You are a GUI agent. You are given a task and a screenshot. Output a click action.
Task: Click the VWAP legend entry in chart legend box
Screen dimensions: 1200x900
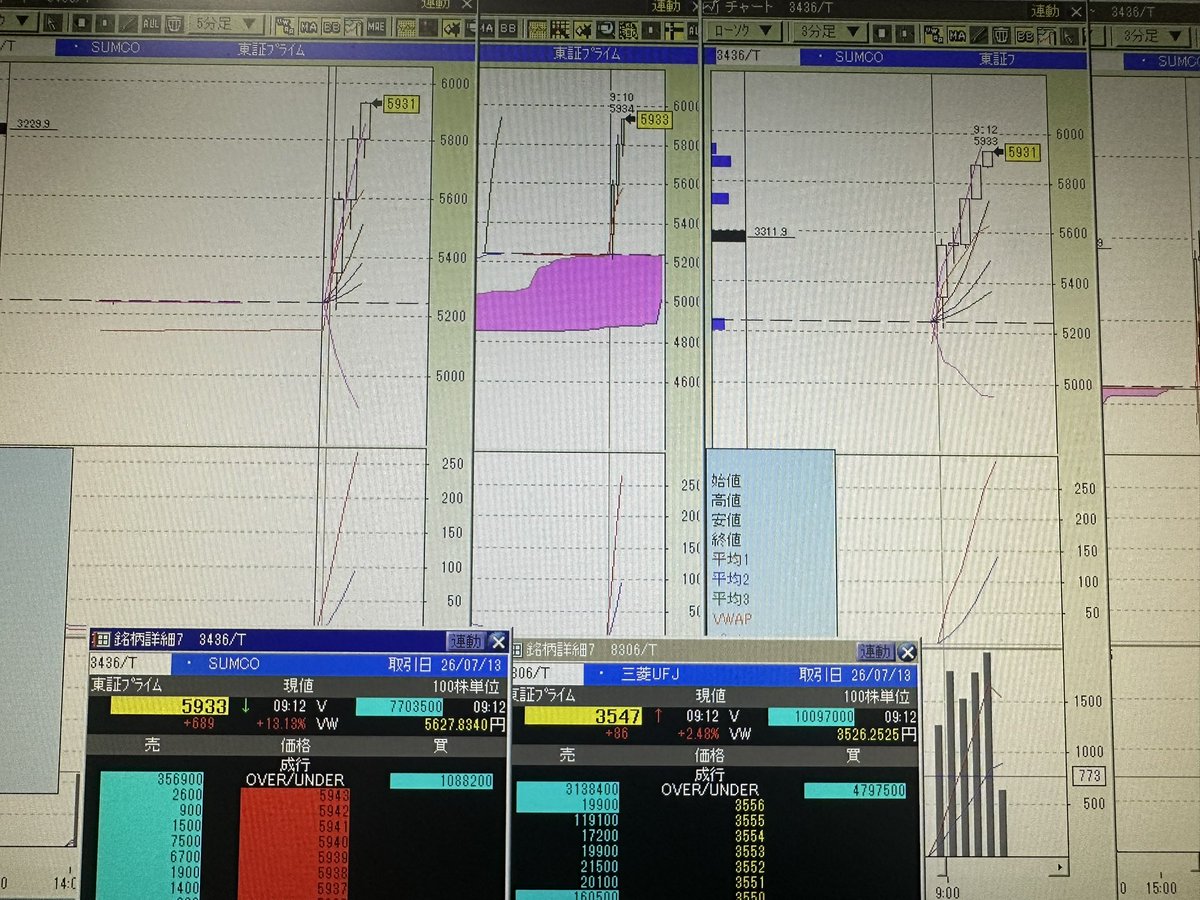pyautogui.click(x=730, y=618)
